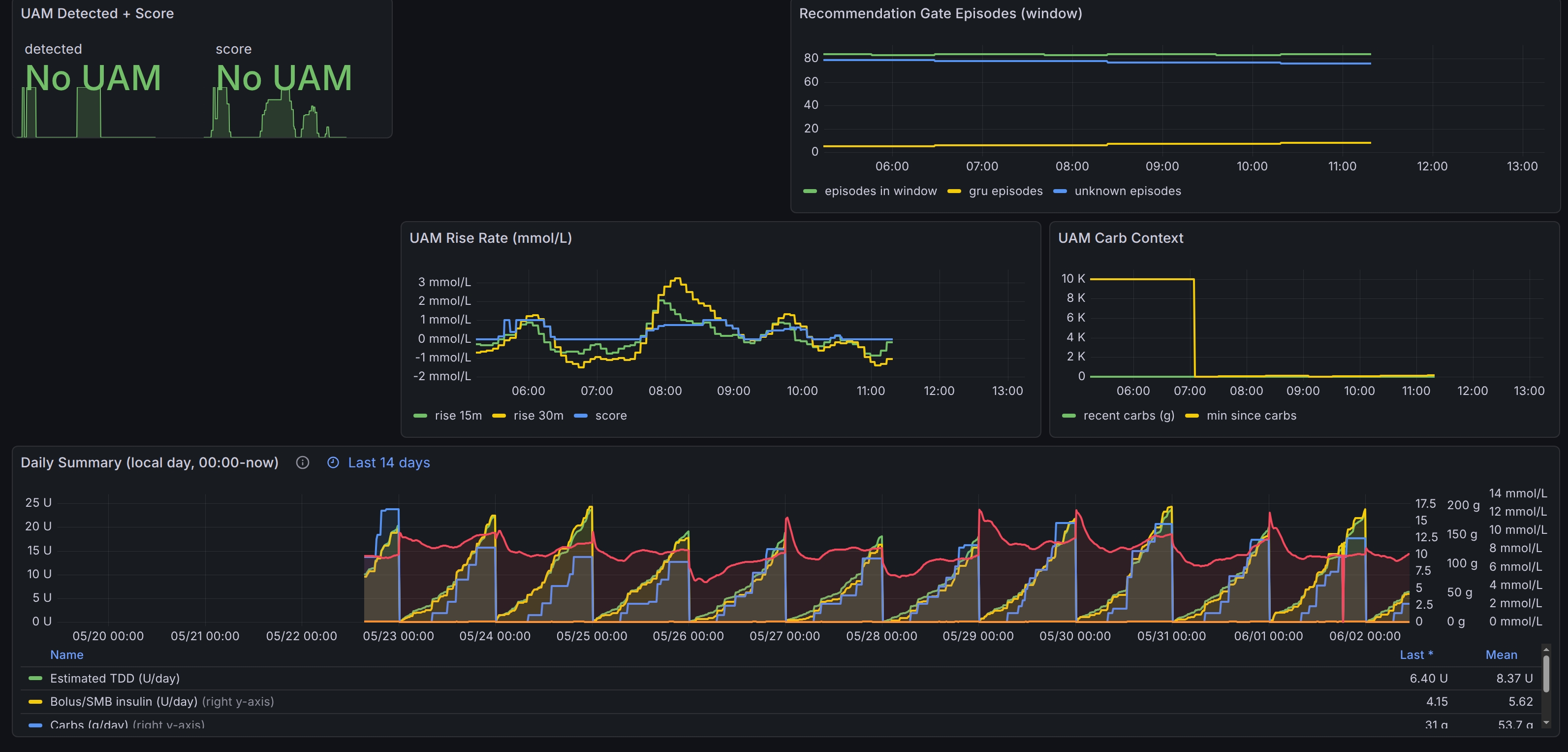Toggle the 'score' series in Rise Rate legend
This screenshot has height=752, width=1568.
pos(611,416)
